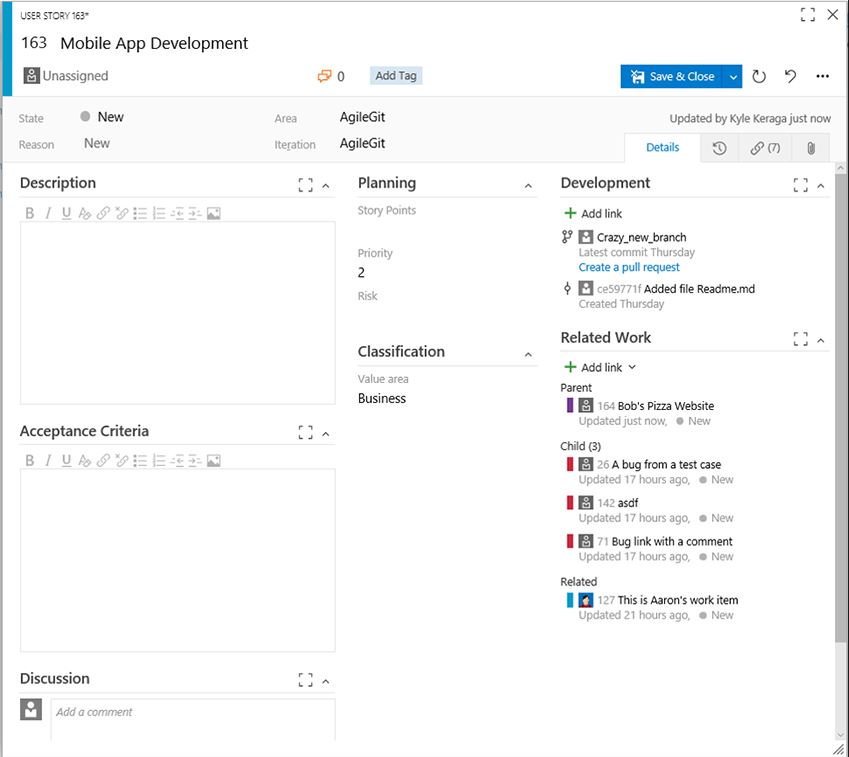Viewport: 849px width, 757px height.
Task: Toggle underline in Acceptance Criteria toolbar
Action: pyautogui.click(x=66, y=460)
